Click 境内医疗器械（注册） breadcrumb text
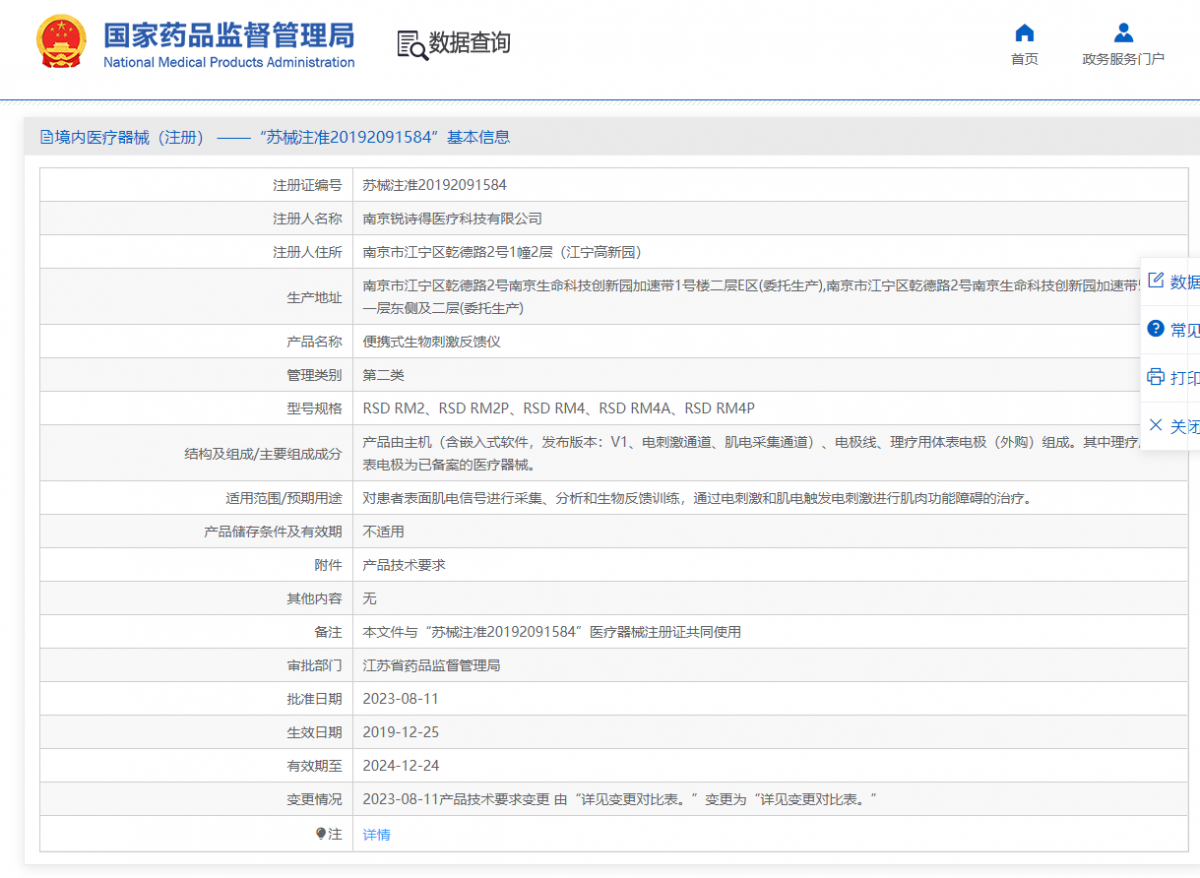Viewport: 1200px width, 878px height. pos(130,137)
